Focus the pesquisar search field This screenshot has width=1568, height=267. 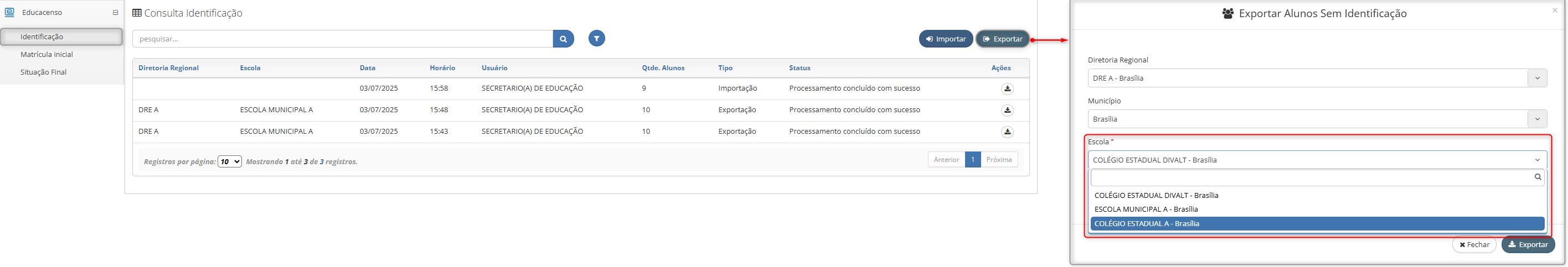pyautogui.click(x=343, y=39)
